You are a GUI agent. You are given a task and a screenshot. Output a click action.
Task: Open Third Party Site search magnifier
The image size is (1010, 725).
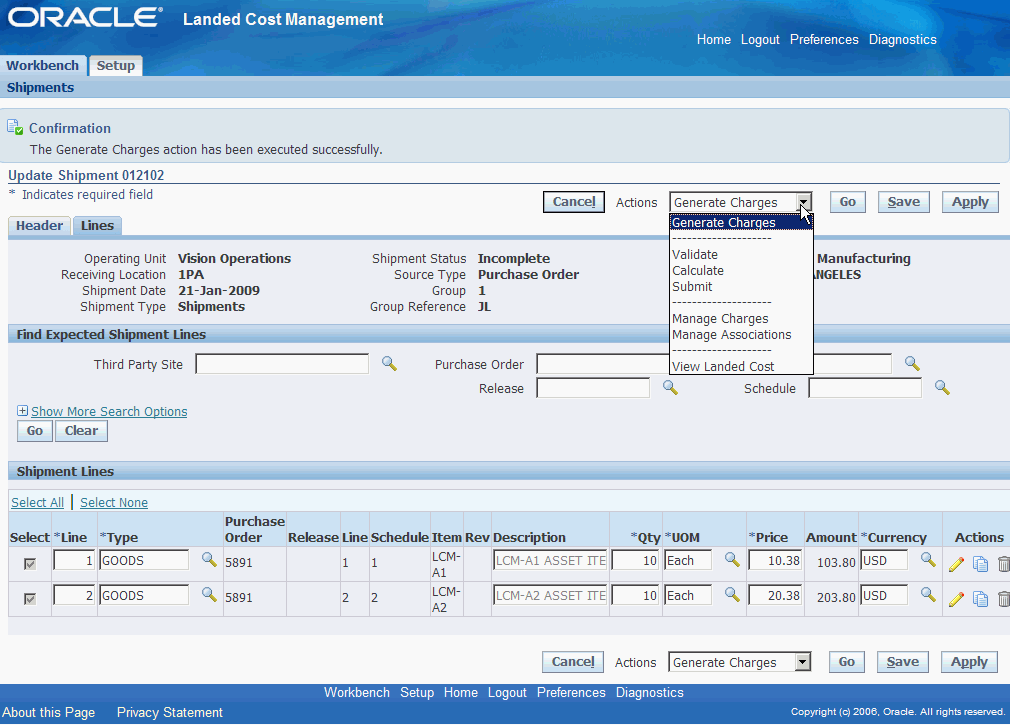click(x=389, y=364)
